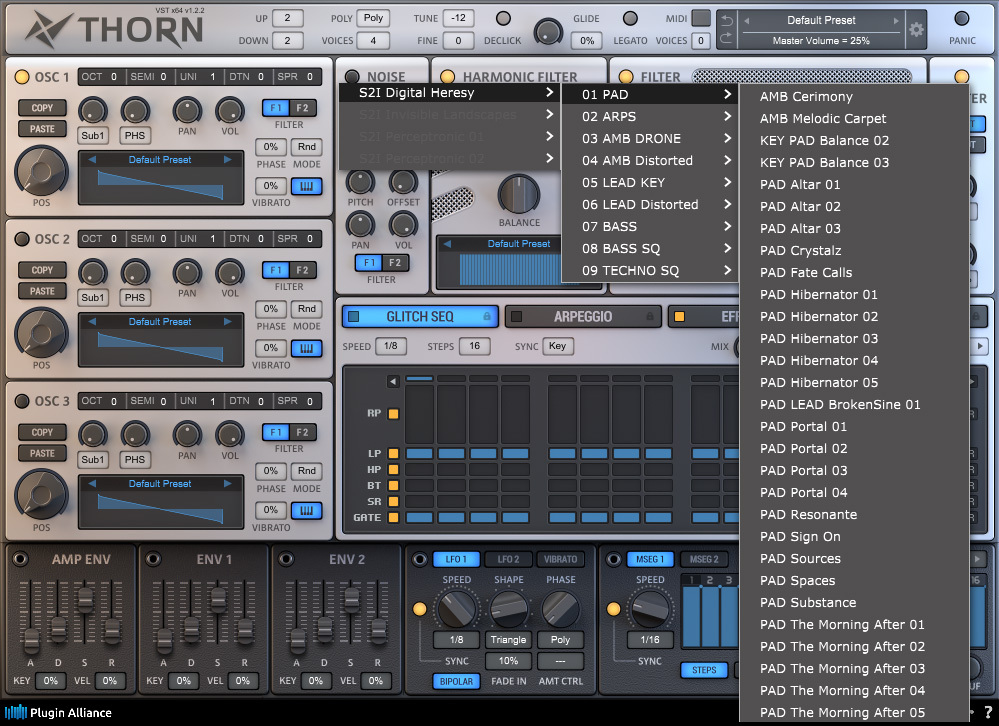Toggle the LEGATO switch
Screen dimensions: 999x726
coord(630,18)
